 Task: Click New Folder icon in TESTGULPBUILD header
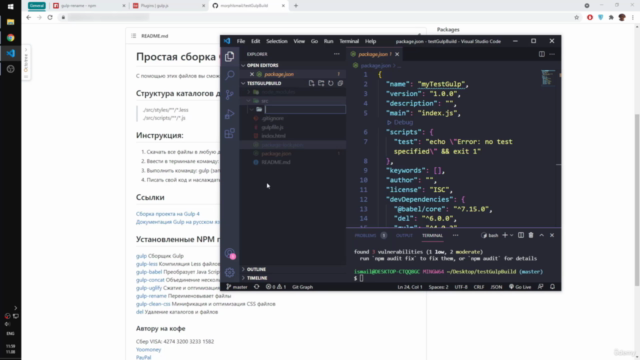pyautogui.click(x=321, y=83)
